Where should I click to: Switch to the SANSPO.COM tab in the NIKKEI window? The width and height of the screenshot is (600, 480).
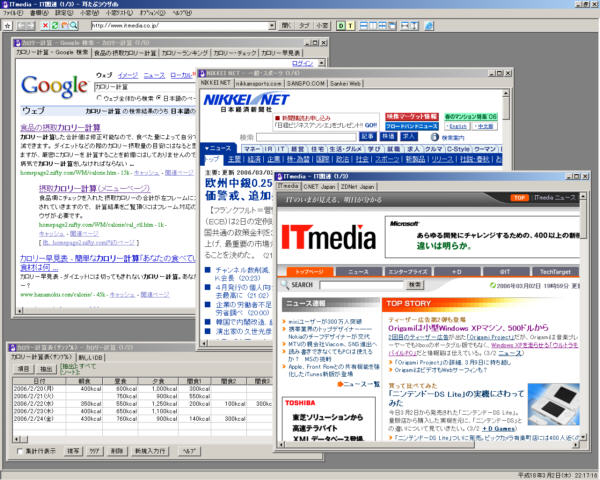point(306,83)
